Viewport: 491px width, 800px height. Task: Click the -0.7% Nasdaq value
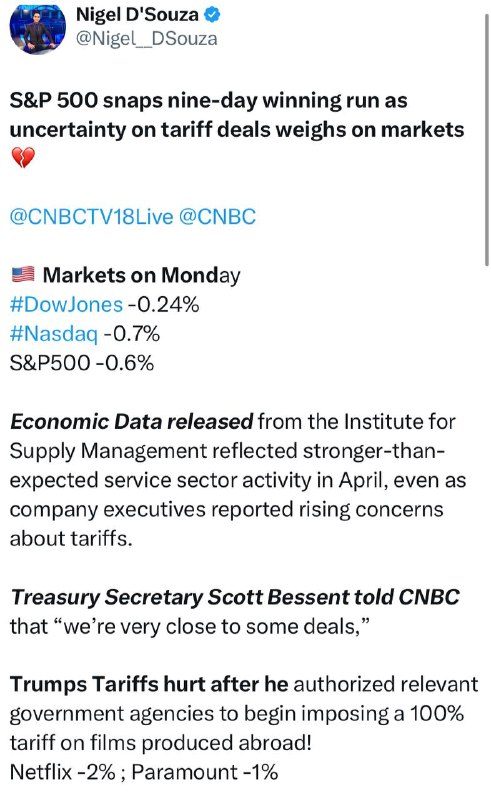pyautogui.click(x=132, y=334)
